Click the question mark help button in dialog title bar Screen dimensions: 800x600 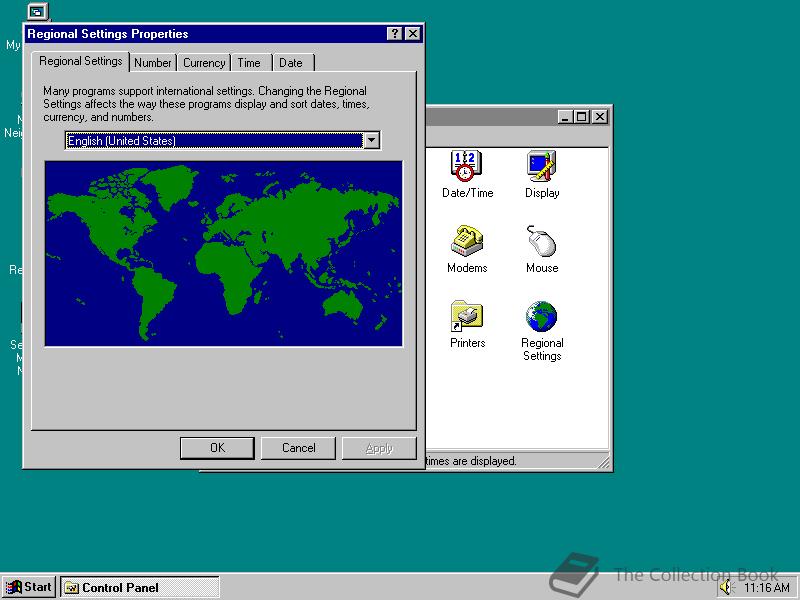pos(394,34)
